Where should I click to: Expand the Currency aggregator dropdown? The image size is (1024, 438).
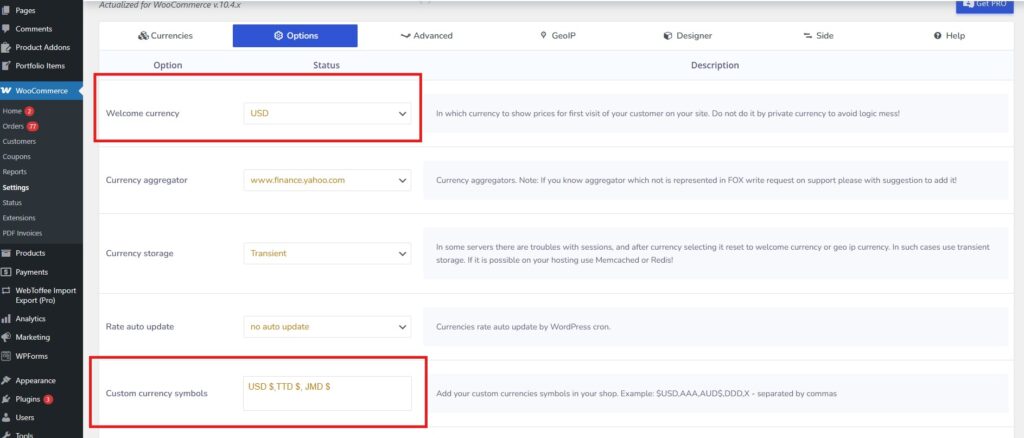[327, 181]
